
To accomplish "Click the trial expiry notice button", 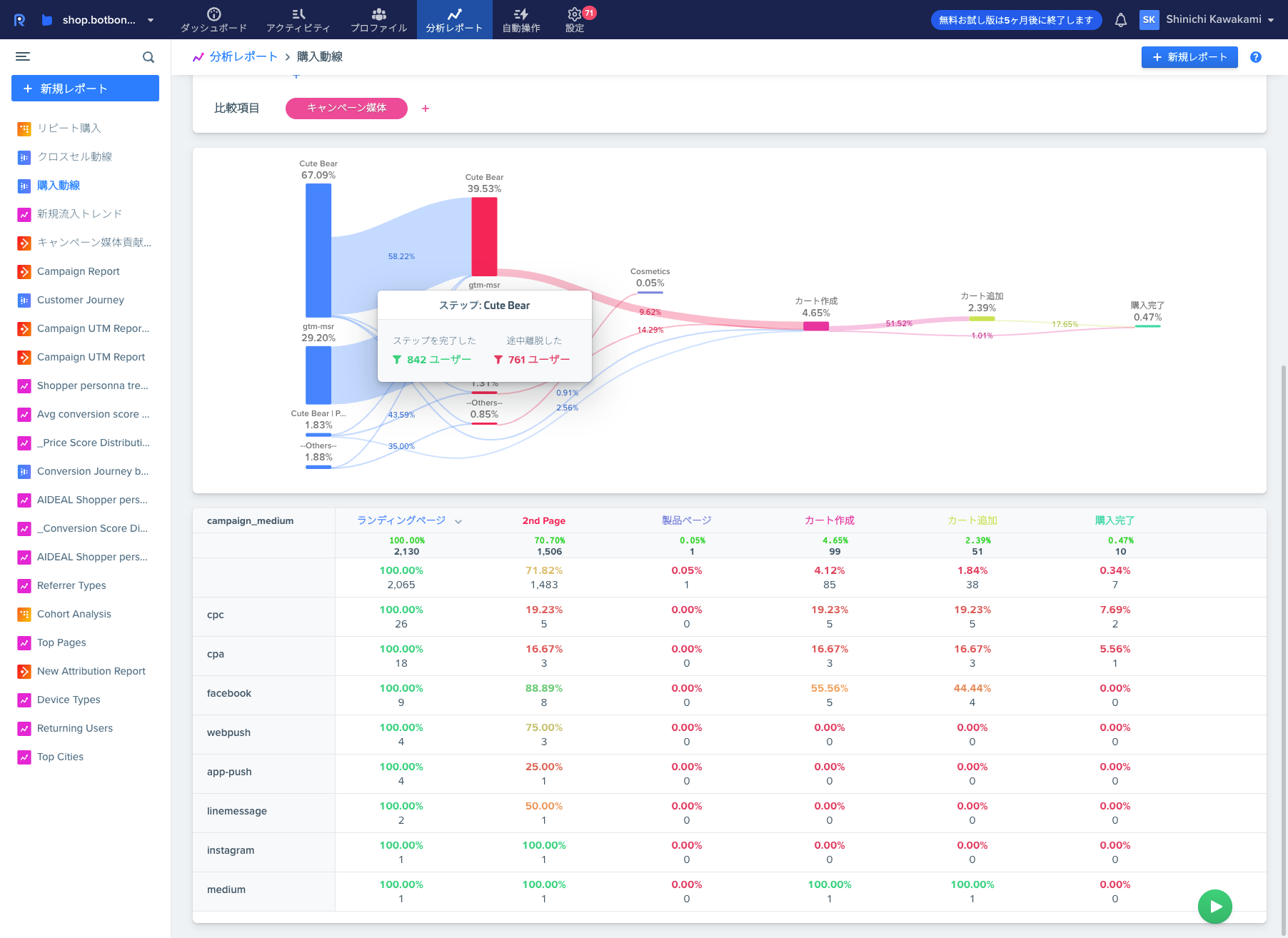I will click(x=1016, y=20).
